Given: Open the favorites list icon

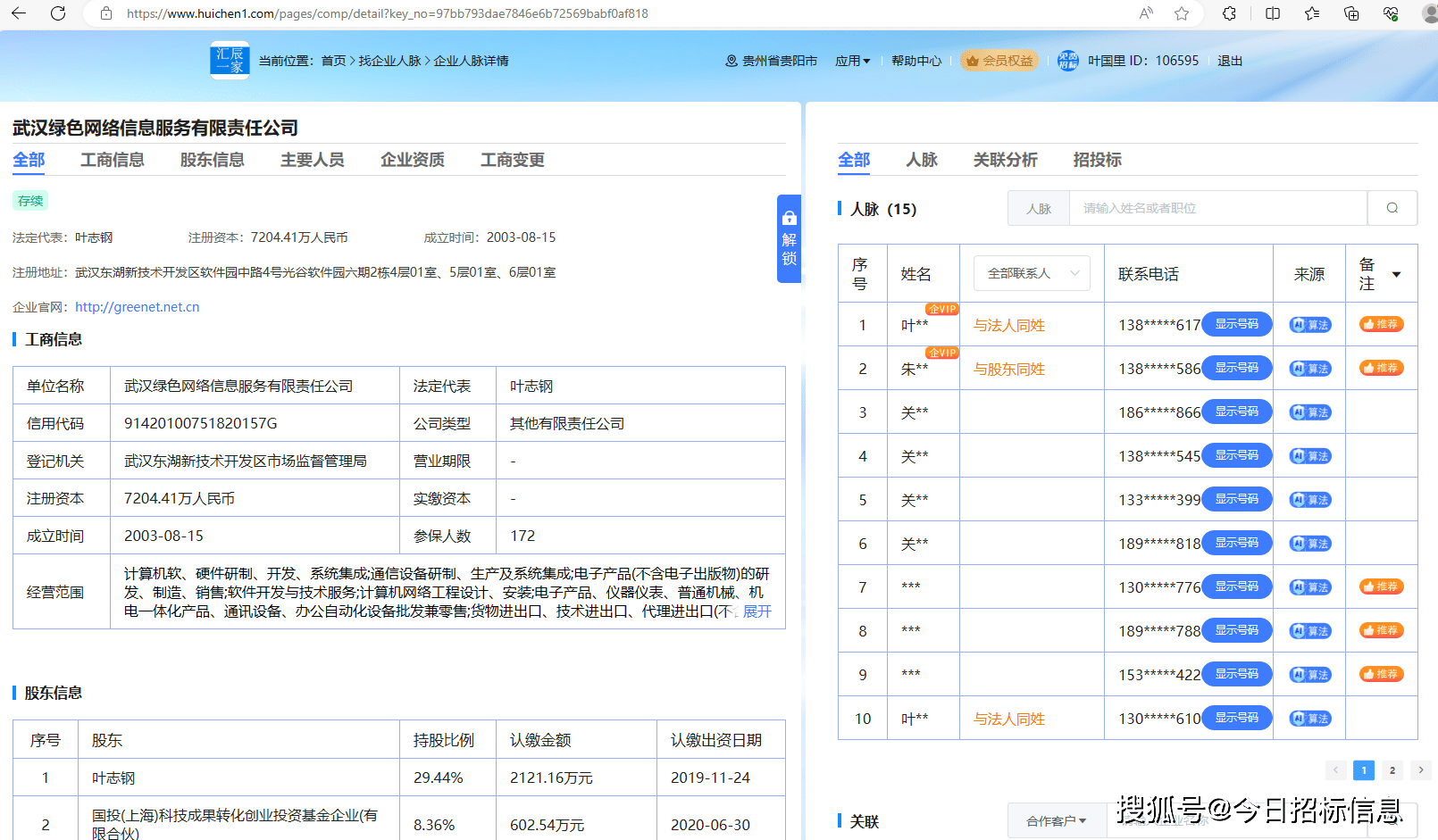Looking at the screenshot, I should coord(1312,13).
